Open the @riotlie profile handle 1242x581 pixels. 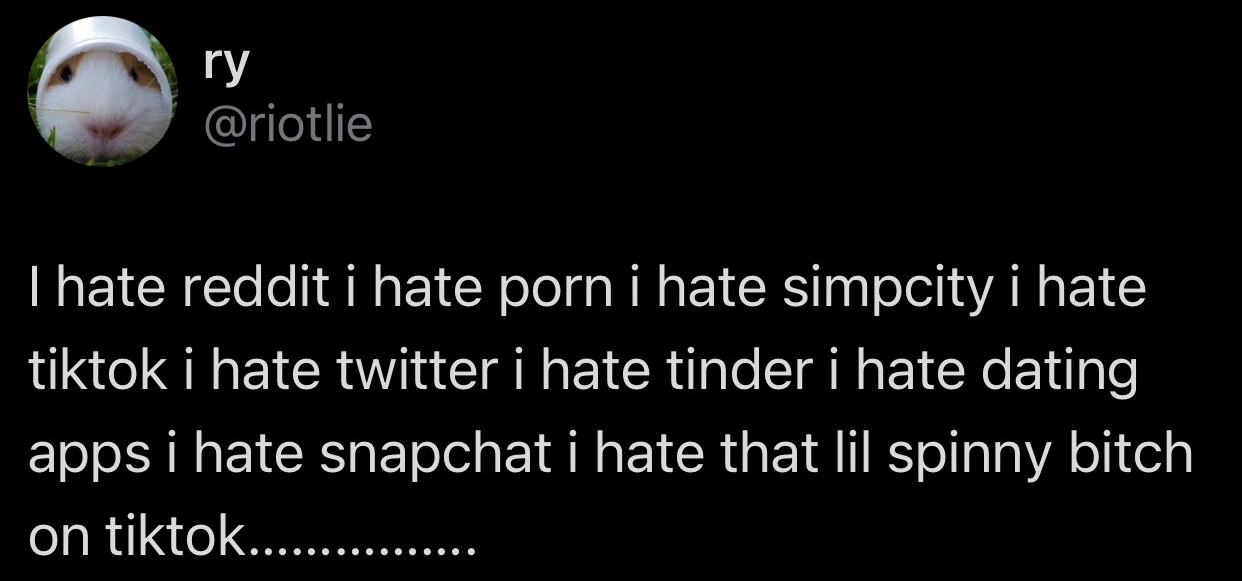tap(287, 125)
